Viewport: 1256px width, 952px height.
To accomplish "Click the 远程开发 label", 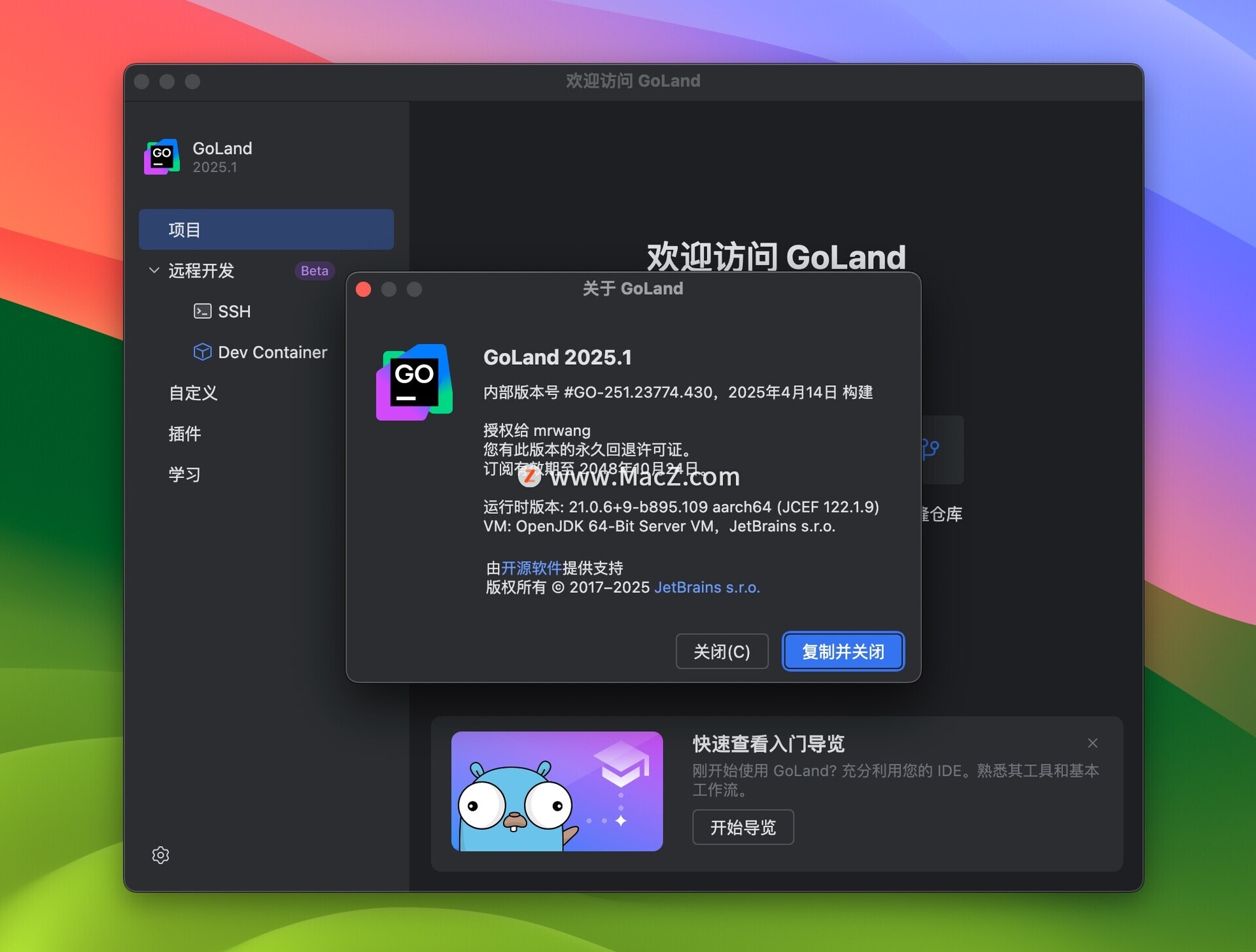I will click(x=201, y=270).
